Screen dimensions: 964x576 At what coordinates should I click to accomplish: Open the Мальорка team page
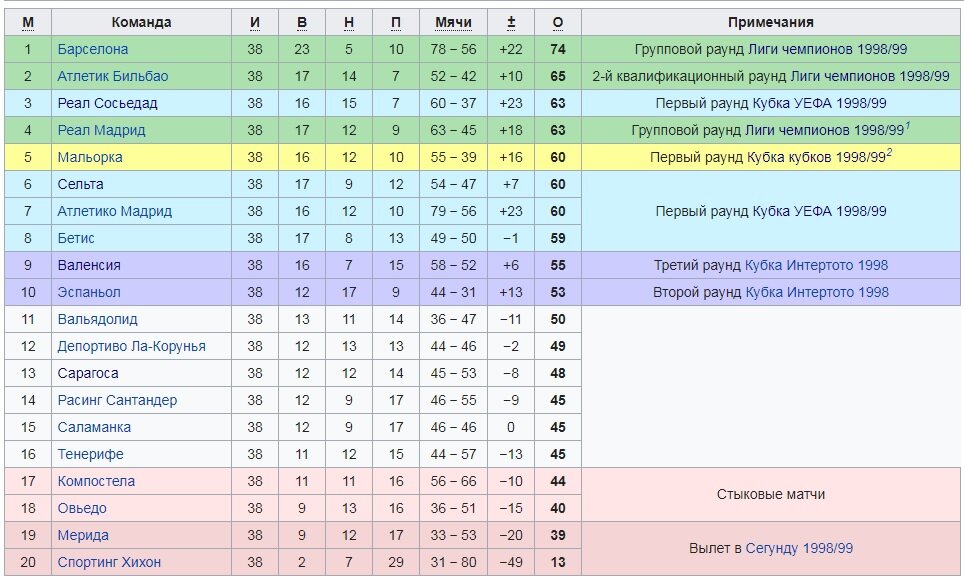pyautogui.click(x=90, y=157)
